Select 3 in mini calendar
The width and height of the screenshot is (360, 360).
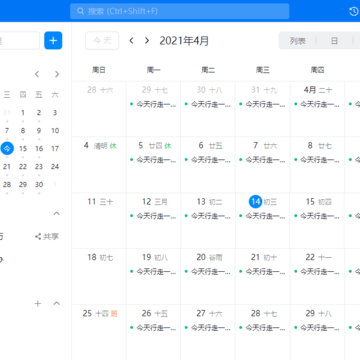tap(55, 113)
